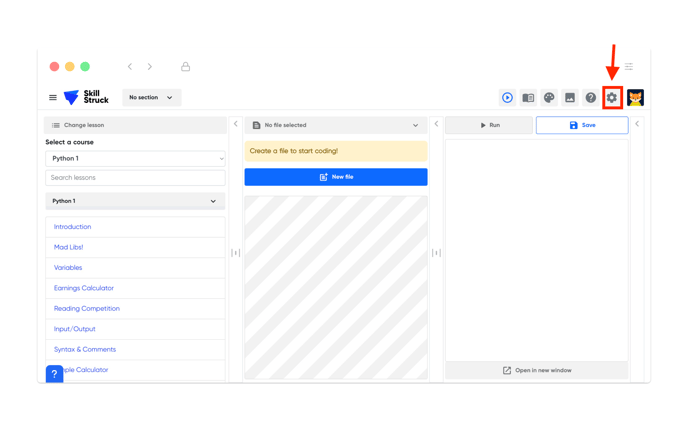Open the book reader icon in toolbar
Image resolution: width=688 pixels, height=430 pixels.
pos(528,97)
